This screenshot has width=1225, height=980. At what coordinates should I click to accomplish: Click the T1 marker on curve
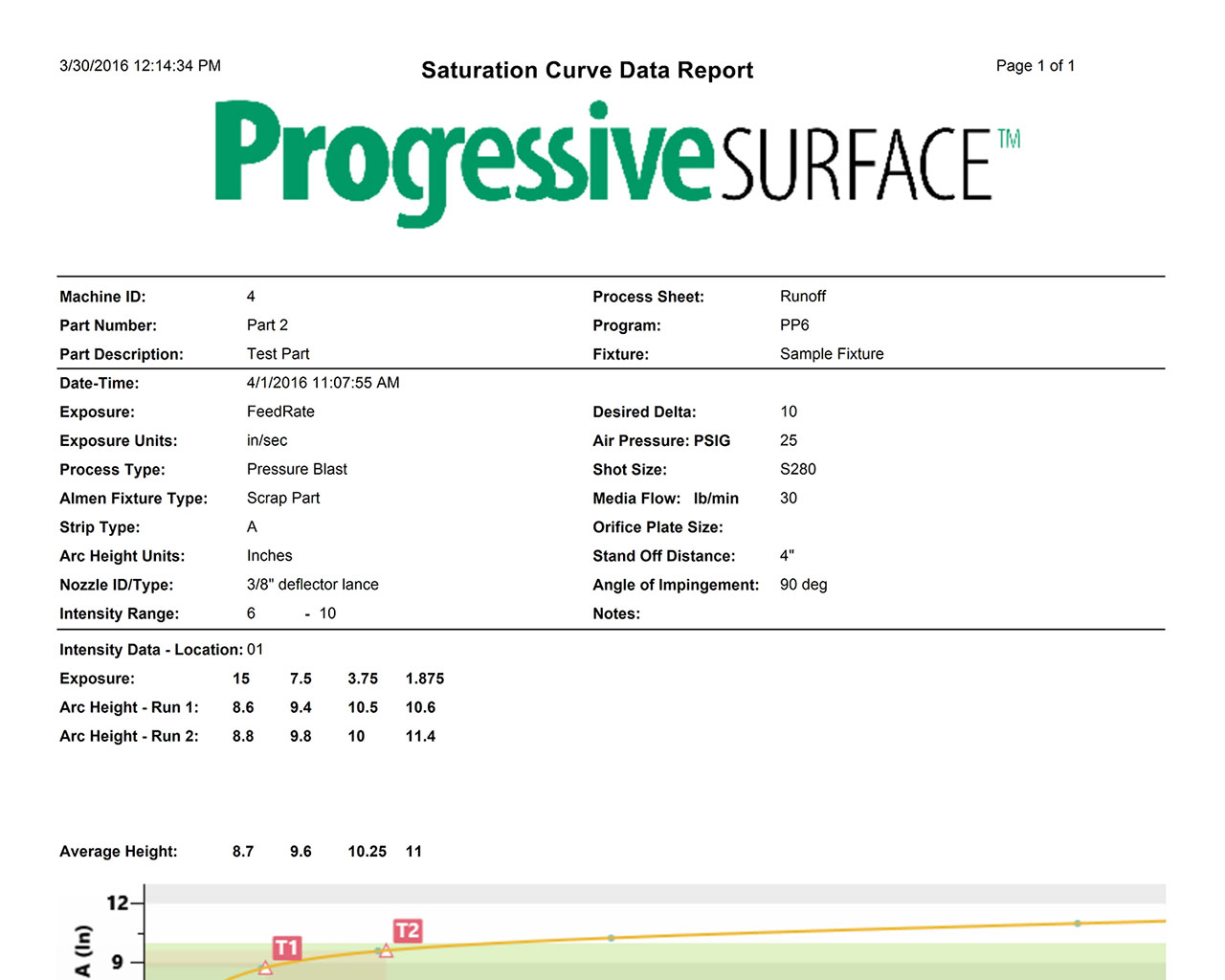click(286, 947)
